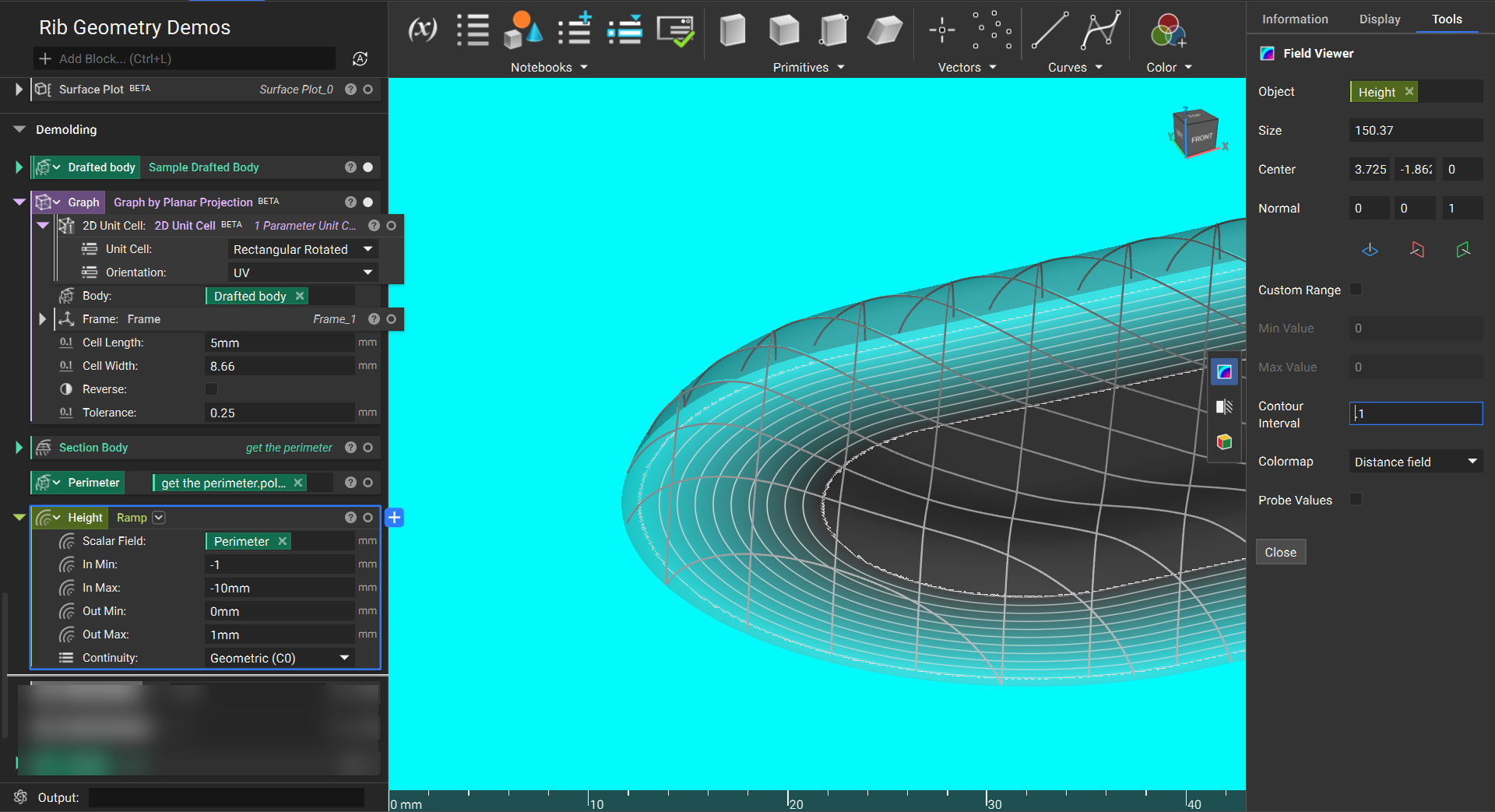The height and width of the screenshot is (812, 1495).
Task: Collapse the Demolding section
Action: (19, 129)
